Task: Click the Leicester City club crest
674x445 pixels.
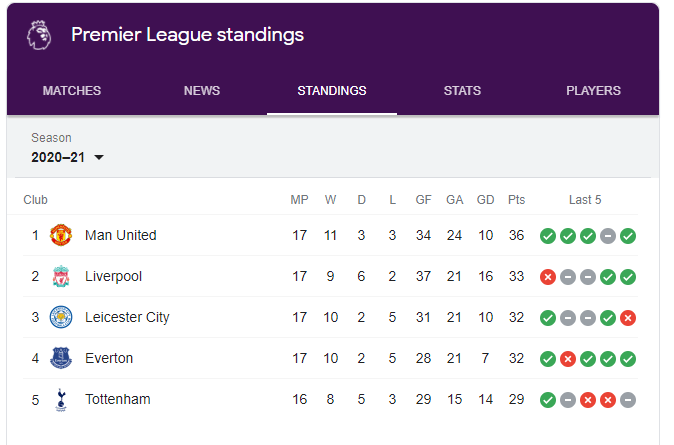Action: point(61,318)
